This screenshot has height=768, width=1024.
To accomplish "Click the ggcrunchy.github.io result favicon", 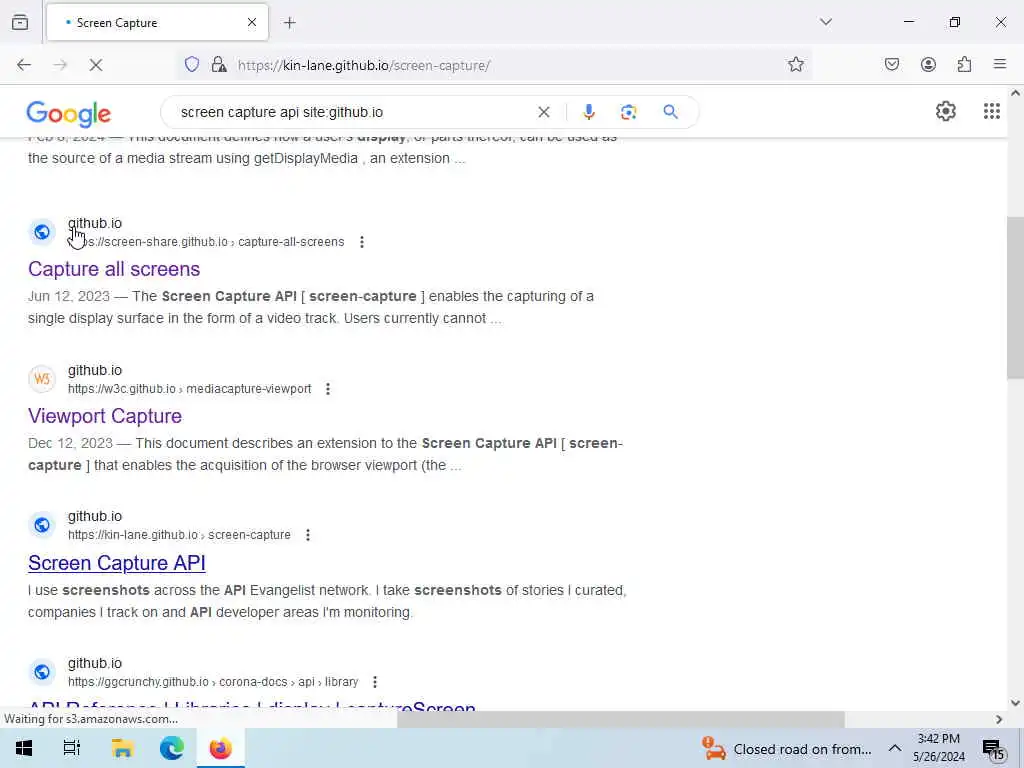I will 42,672.
